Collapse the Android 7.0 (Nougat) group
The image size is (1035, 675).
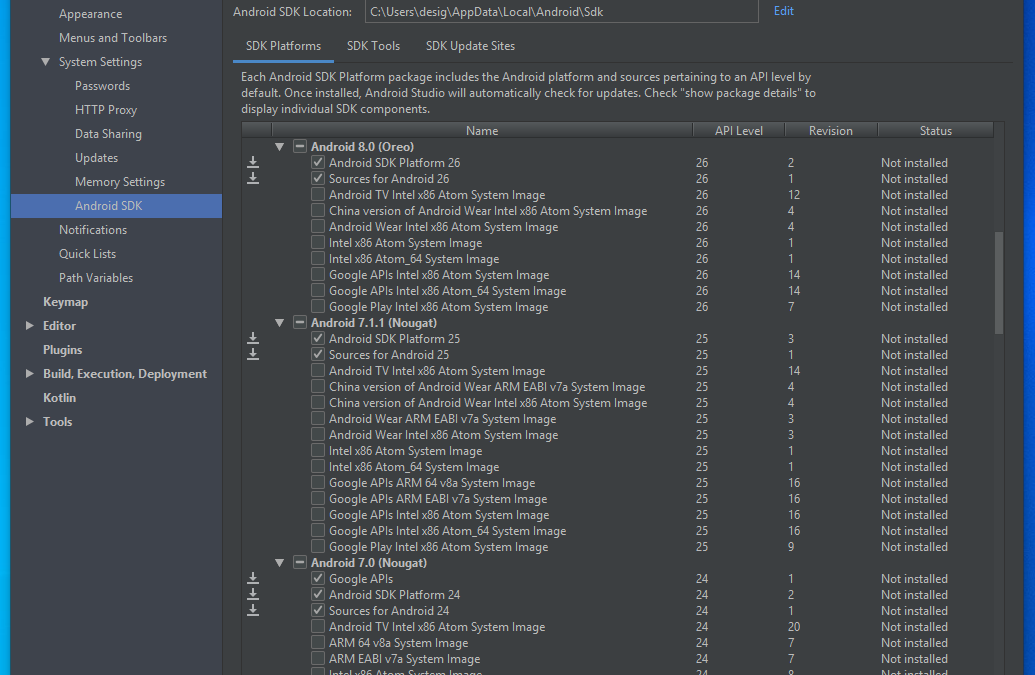click(280, 563)
